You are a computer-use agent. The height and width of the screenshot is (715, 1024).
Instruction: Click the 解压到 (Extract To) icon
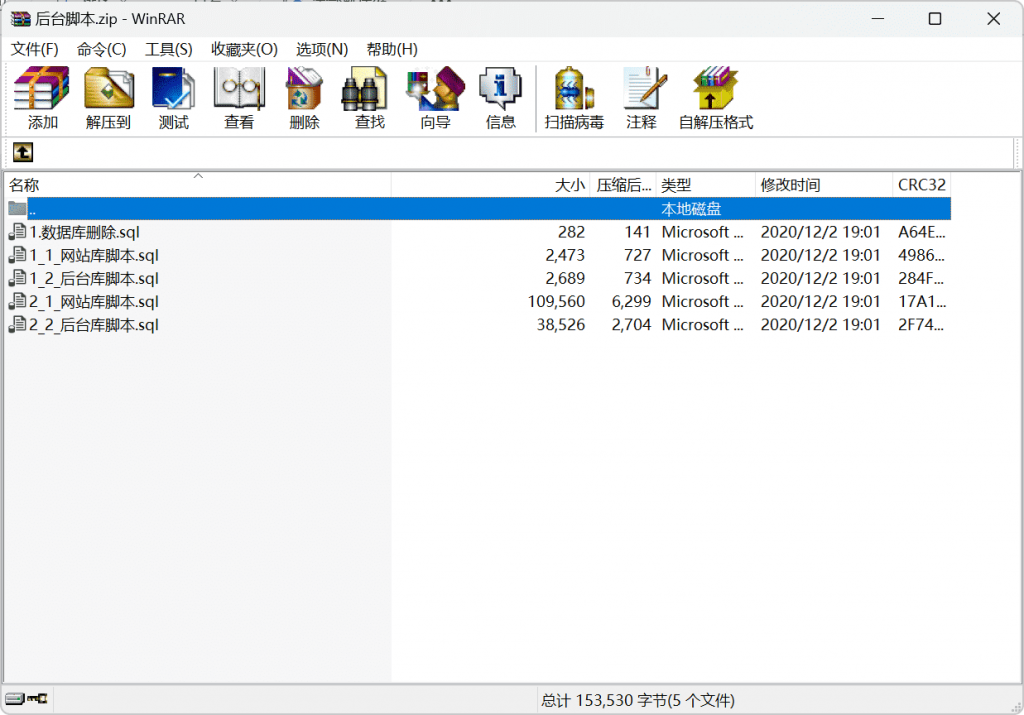[108, 98]
